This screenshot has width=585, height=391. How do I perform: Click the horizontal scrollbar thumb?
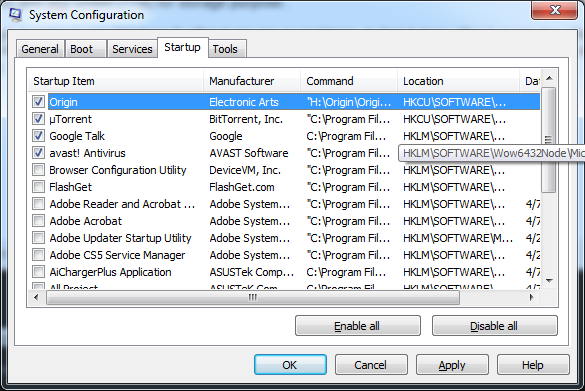tap(253, 297)
